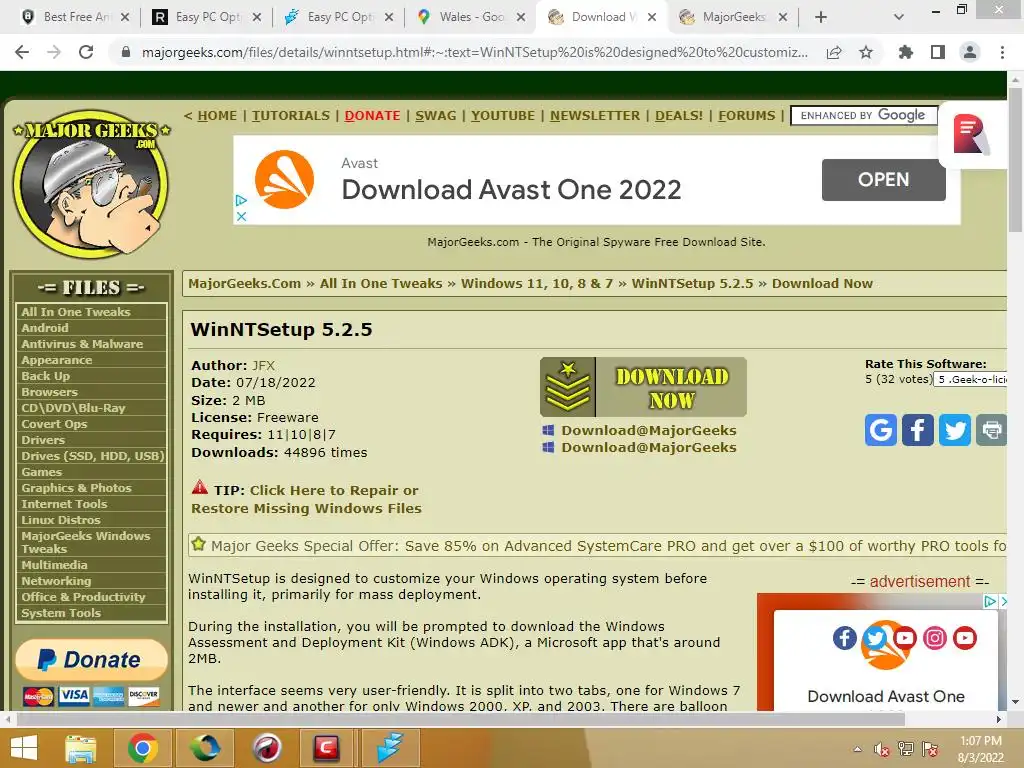1024x768 pixels.
Task: Open Antivirus & Malware file category
Action: (x=82, y=344)
